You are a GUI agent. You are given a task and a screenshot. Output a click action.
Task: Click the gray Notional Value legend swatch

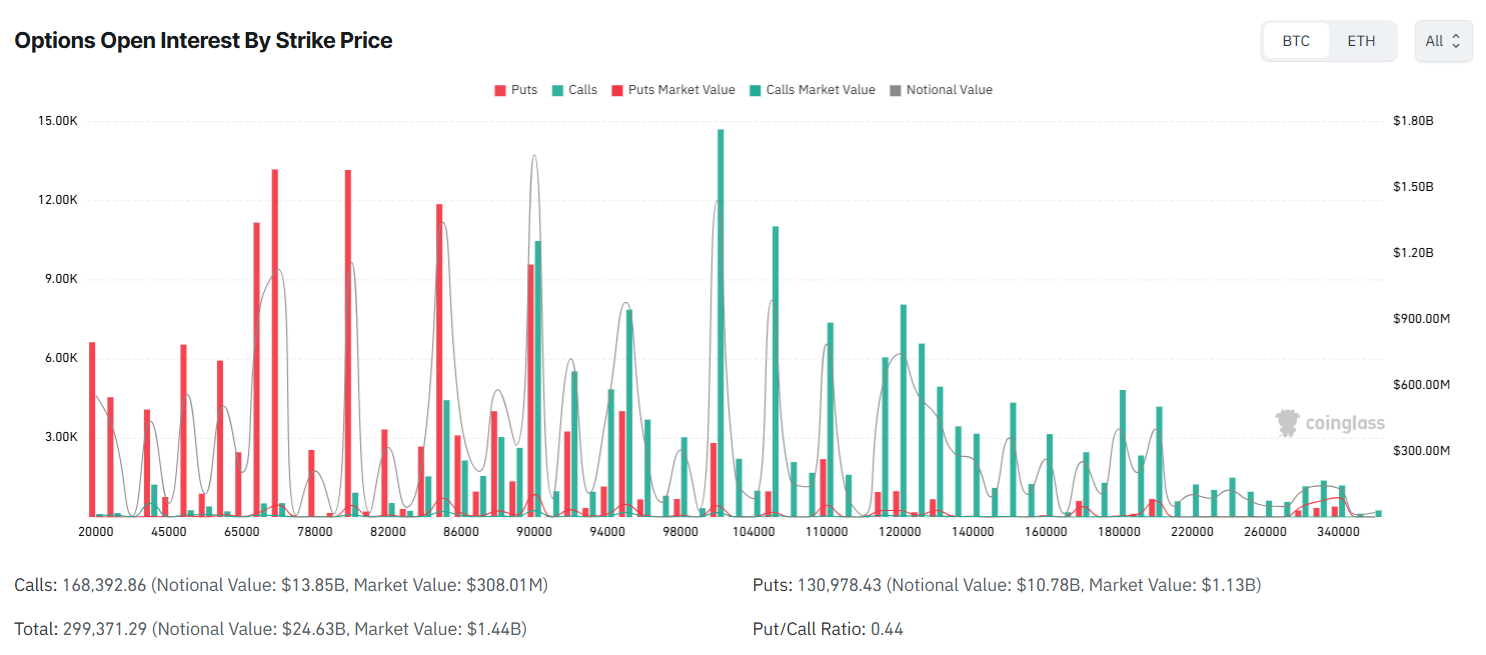coord(895,90)
